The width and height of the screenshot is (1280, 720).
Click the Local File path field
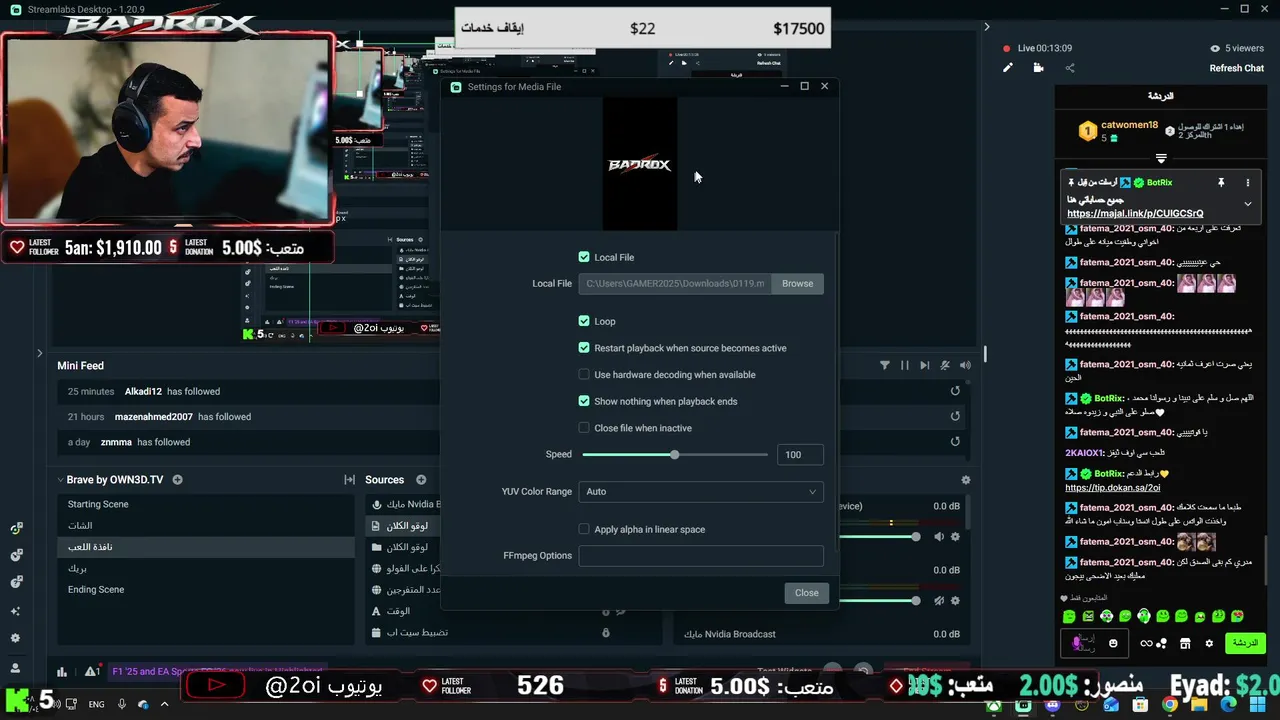coord(675,283)
